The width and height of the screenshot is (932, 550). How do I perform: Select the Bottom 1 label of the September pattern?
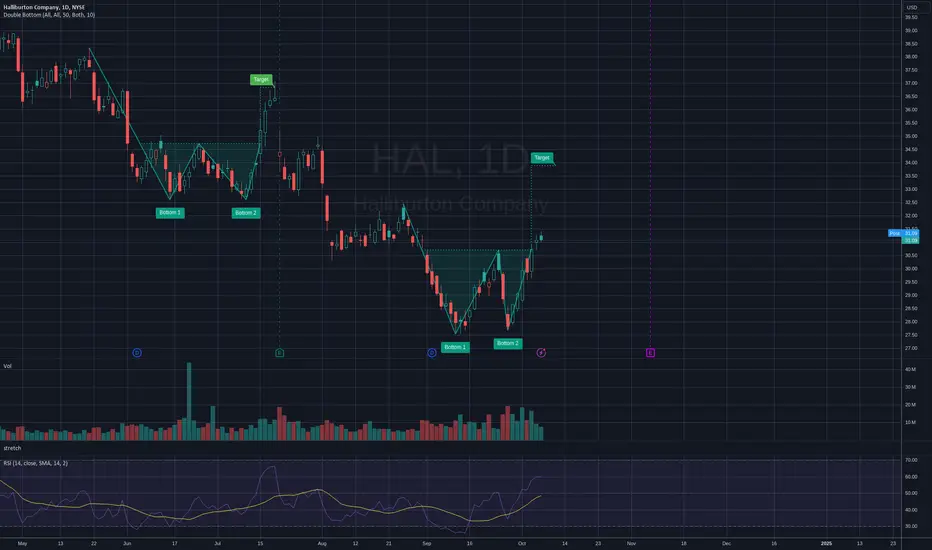[455, 347]
